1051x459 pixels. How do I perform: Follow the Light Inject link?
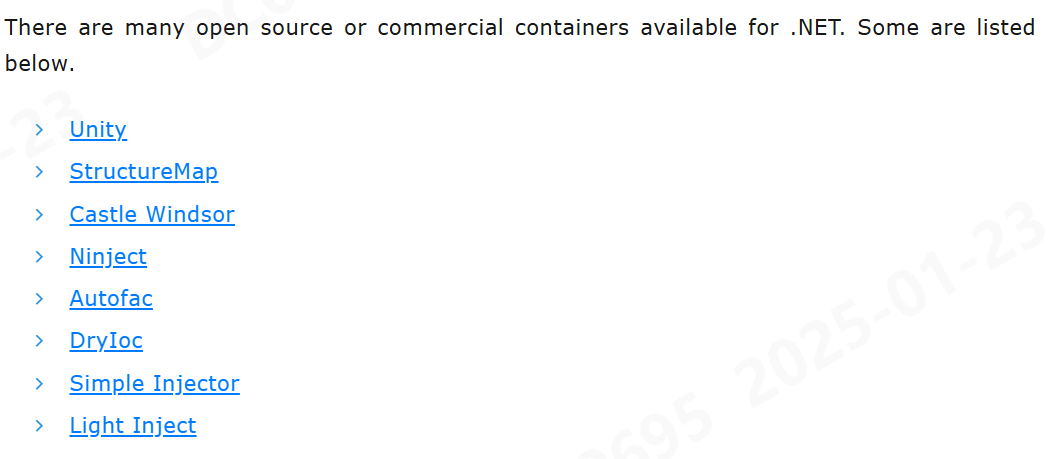pyautogui.click(x=133, y=425)
